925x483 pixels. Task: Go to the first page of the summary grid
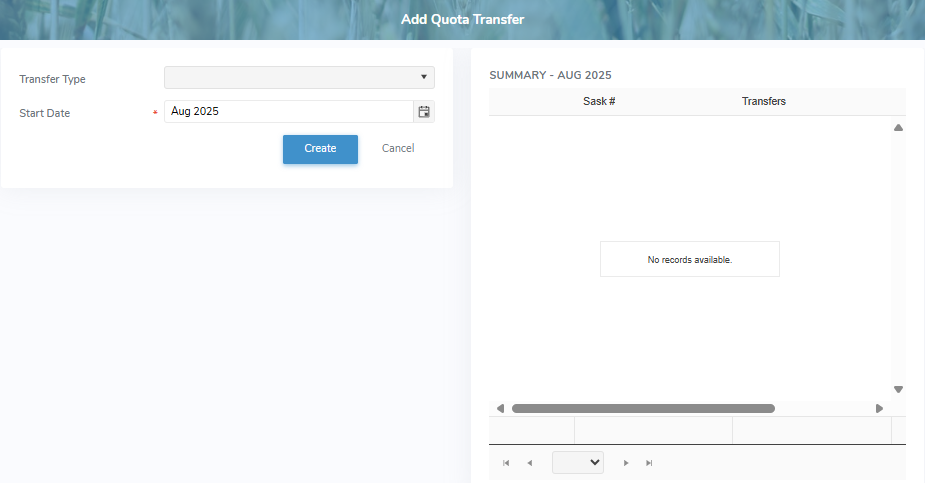click(506, 463)
